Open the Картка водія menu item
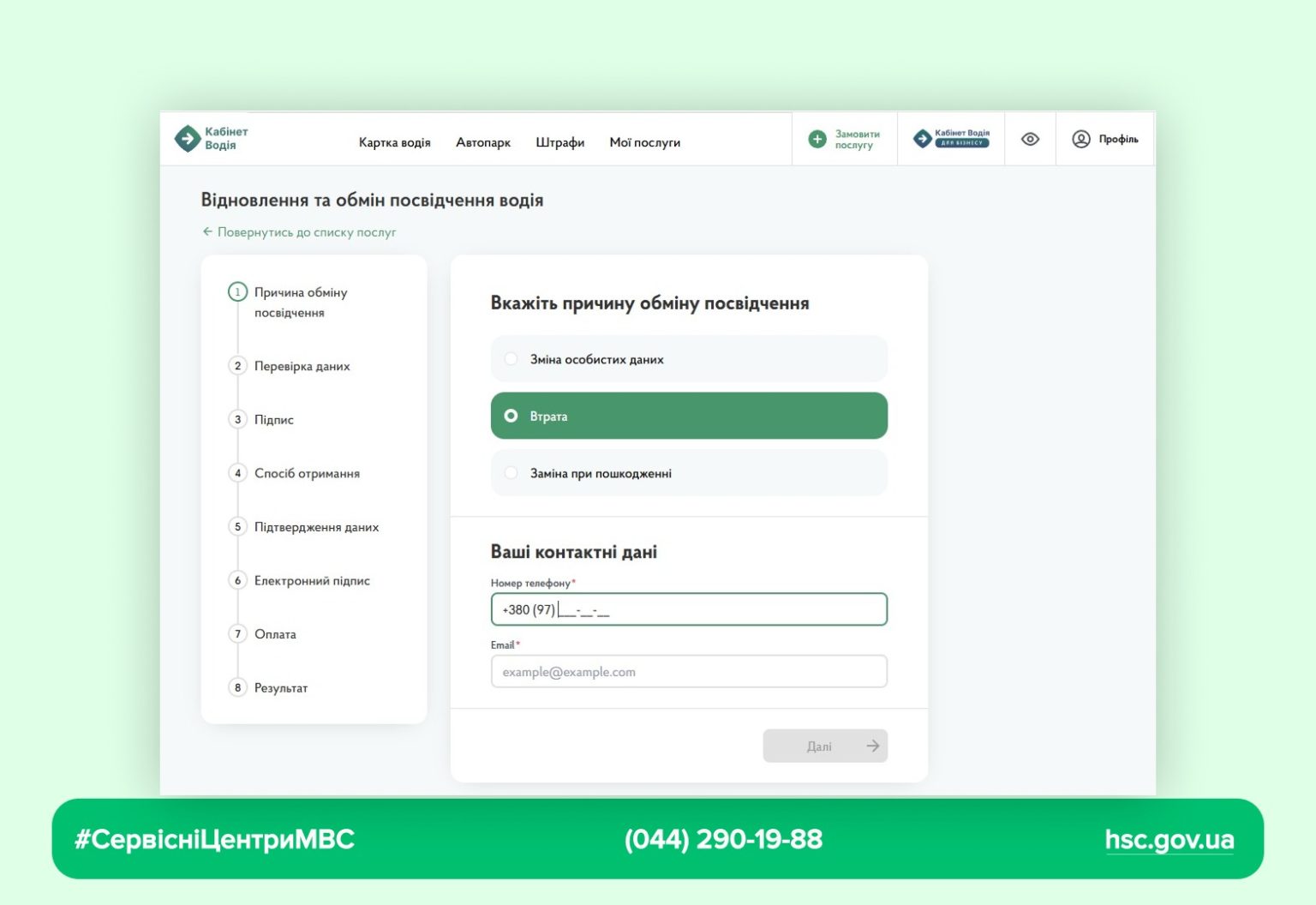 click(x=394, y=142)
